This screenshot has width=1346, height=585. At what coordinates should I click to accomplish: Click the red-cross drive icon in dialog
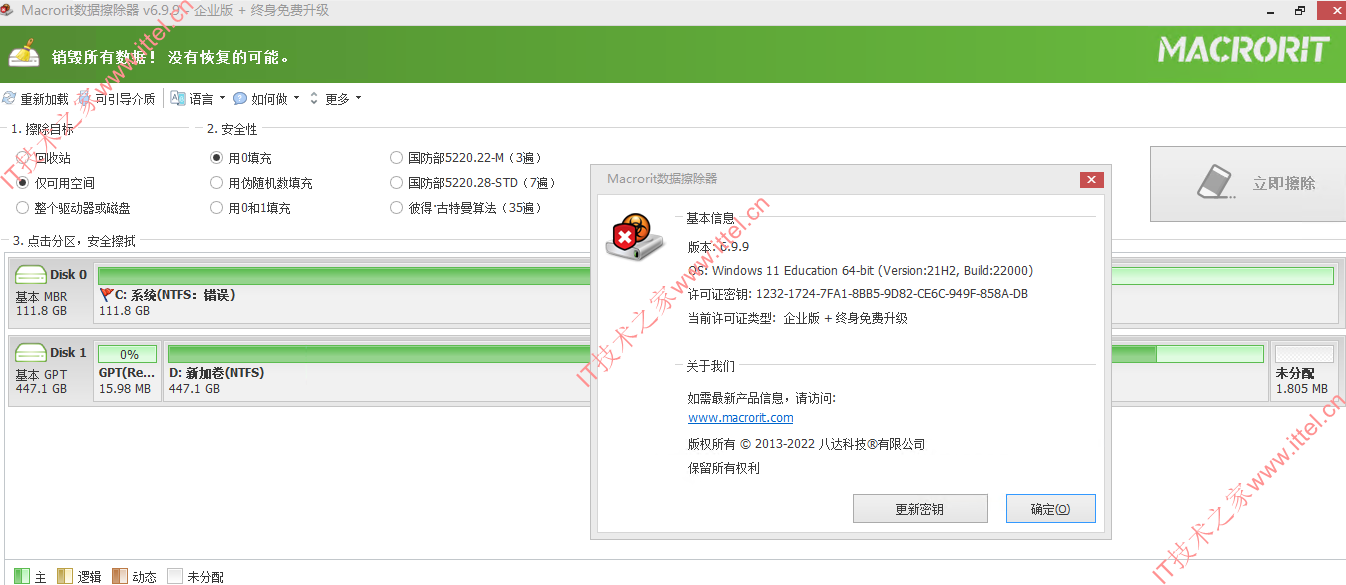[x=634, y=237]
